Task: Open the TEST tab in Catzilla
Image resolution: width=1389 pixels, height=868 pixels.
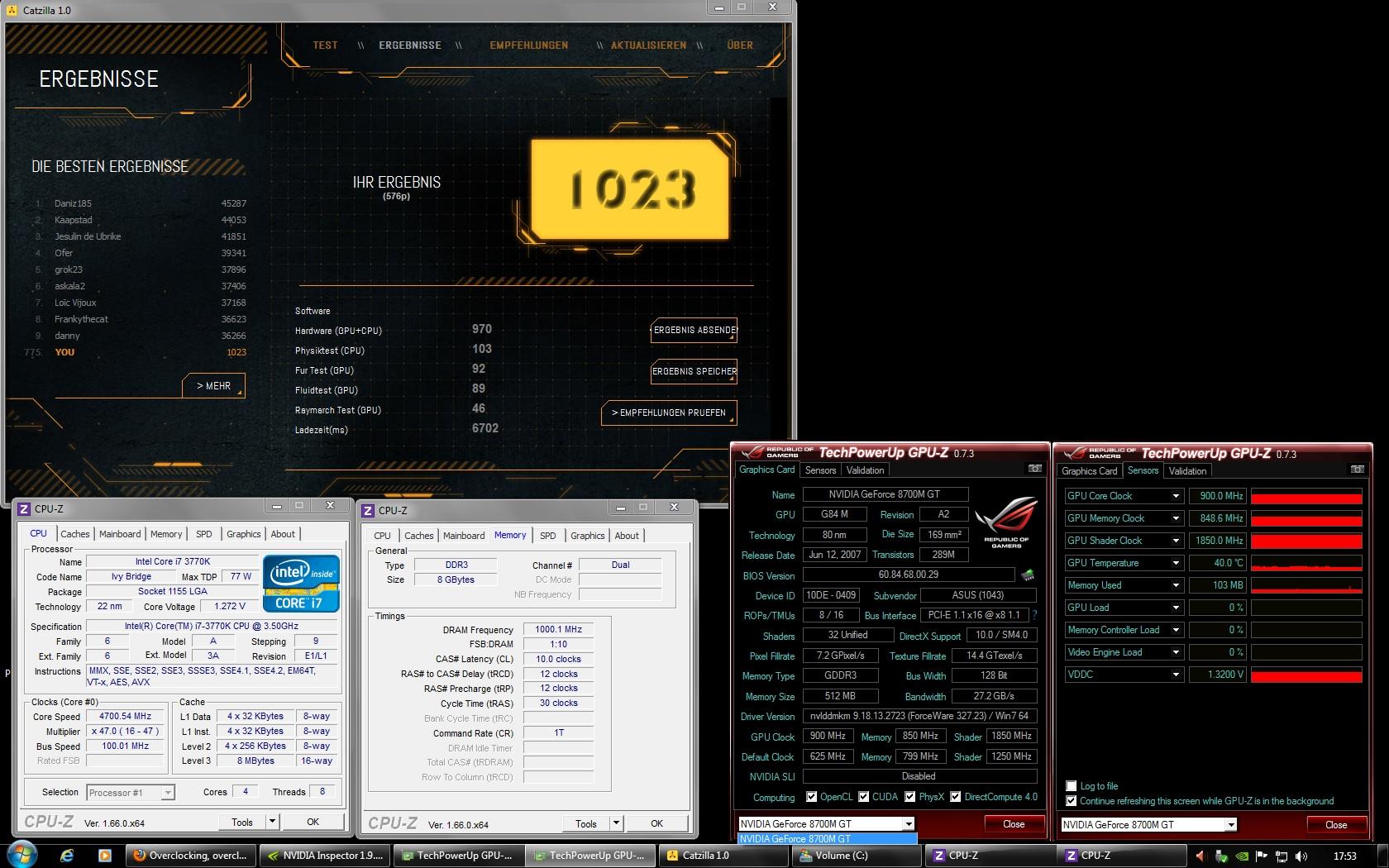Action: (x=325, y=45)
